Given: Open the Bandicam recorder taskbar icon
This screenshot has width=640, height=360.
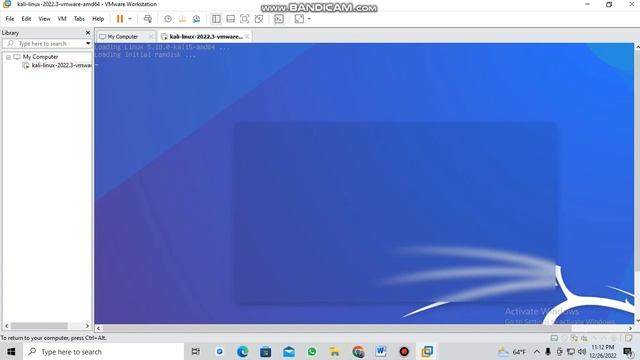Looking at the screenshot, I should click(x=404, y=351).
